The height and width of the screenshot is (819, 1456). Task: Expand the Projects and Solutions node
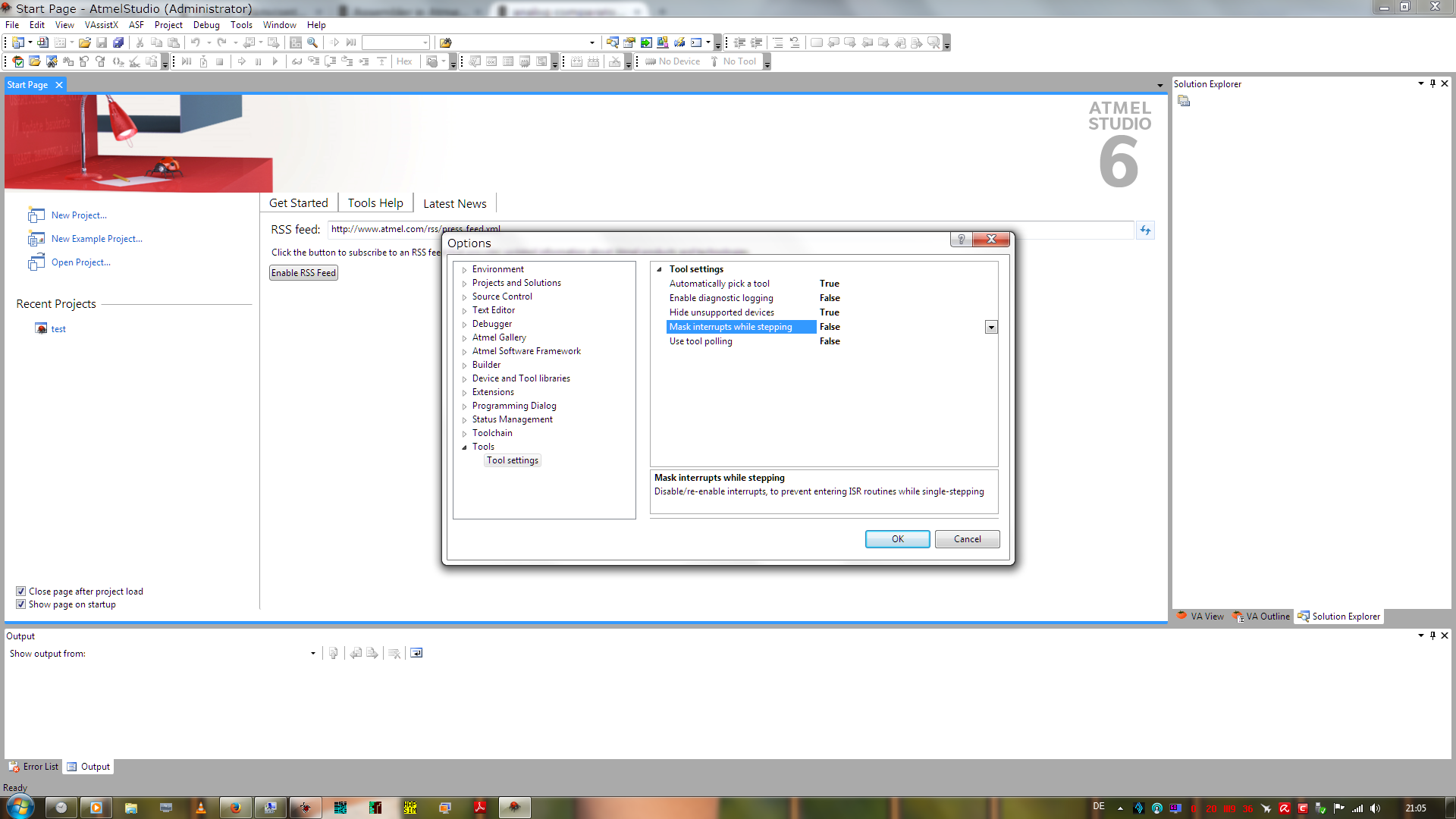[x=464, y=284]
